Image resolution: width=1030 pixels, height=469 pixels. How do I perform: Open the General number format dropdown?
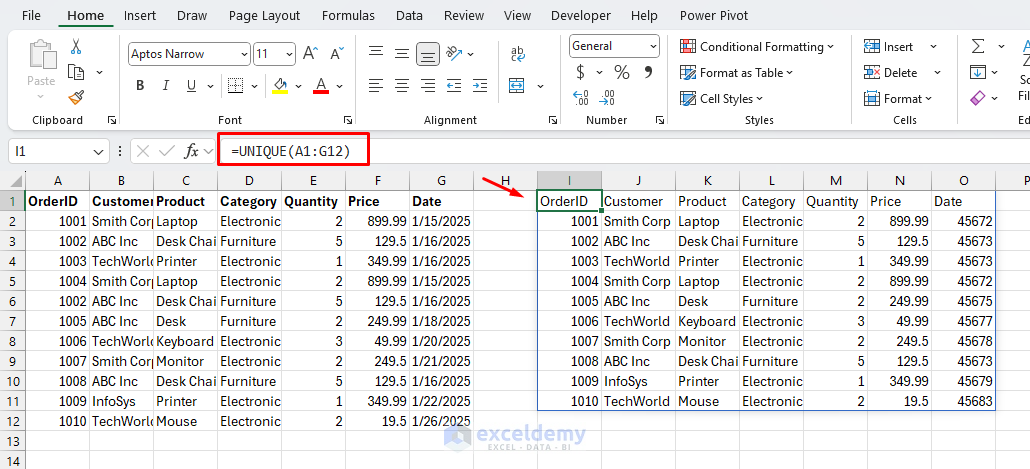(654, 46)
